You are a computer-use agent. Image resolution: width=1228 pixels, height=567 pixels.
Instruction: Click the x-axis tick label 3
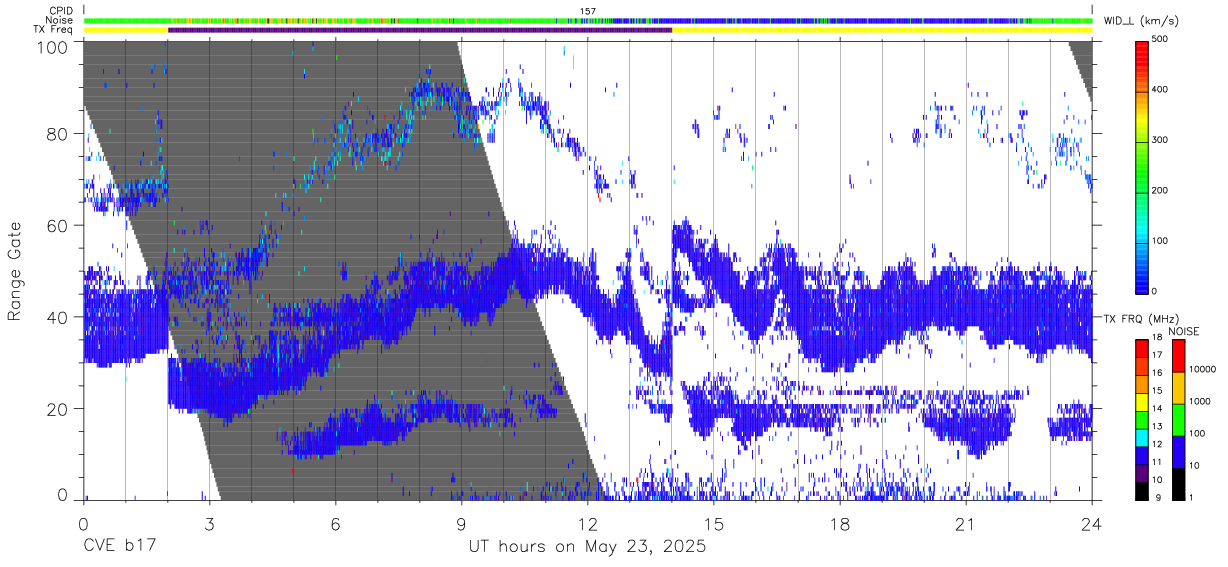(x=209, y=524)
